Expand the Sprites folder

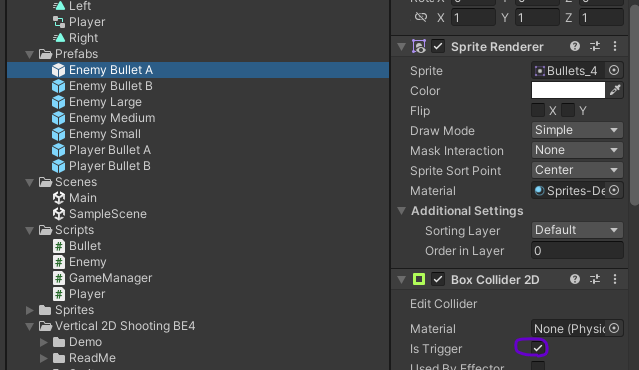[x=29, y=310]
